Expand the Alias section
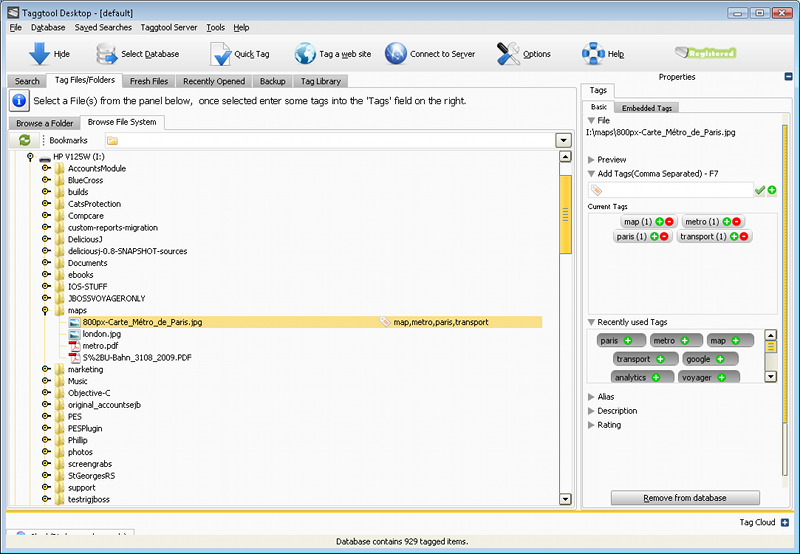Image resolution: width=800 pixels, height=554 pixels. point(591,397)
